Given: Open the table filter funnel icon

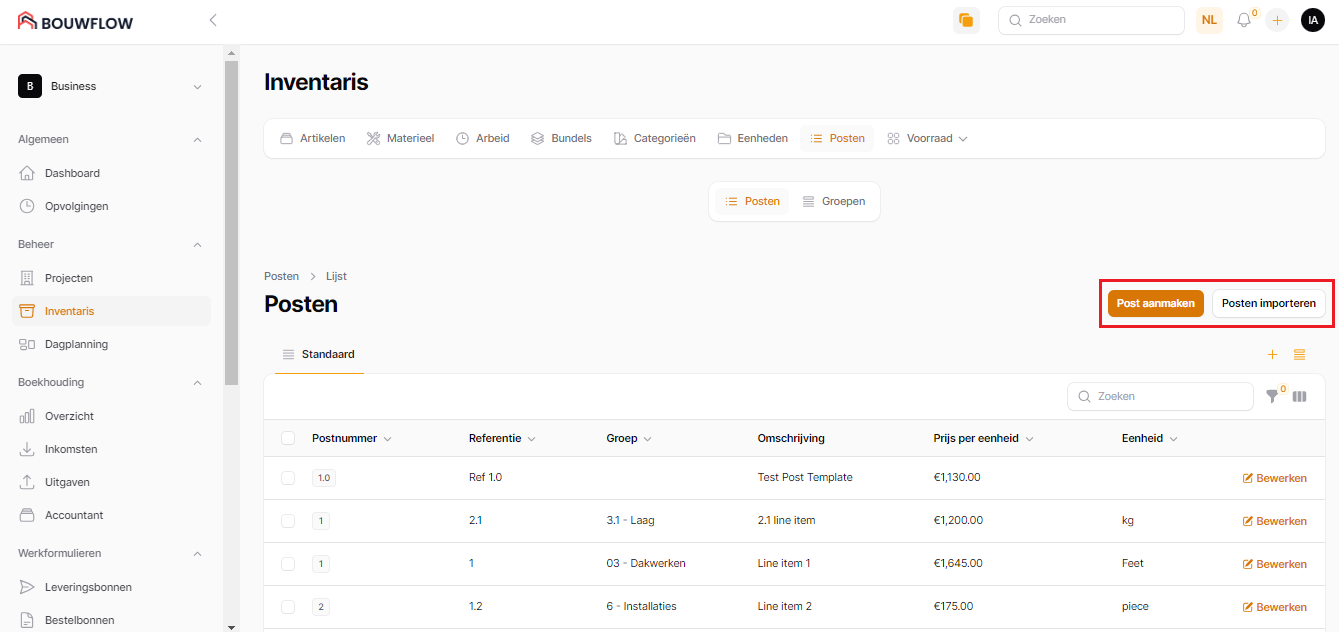Looking at the screenshot, I should coord(1272,396).
